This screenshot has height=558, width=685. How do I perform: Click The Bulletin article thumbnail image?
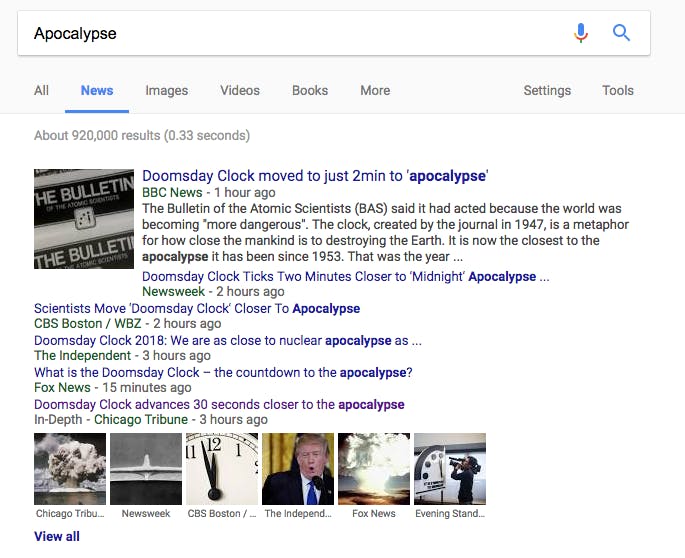coord(84,219)
